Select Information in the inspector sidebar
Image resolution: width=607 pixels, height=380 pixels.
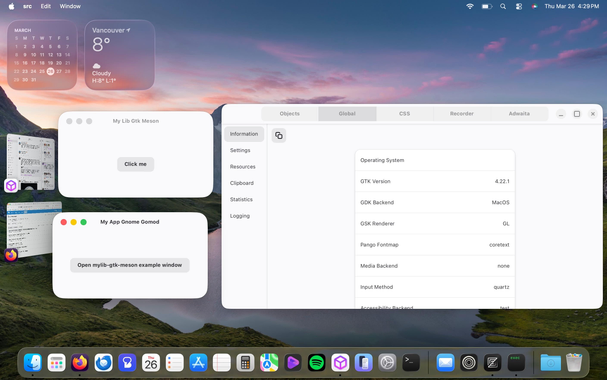(x=244, y=134)
